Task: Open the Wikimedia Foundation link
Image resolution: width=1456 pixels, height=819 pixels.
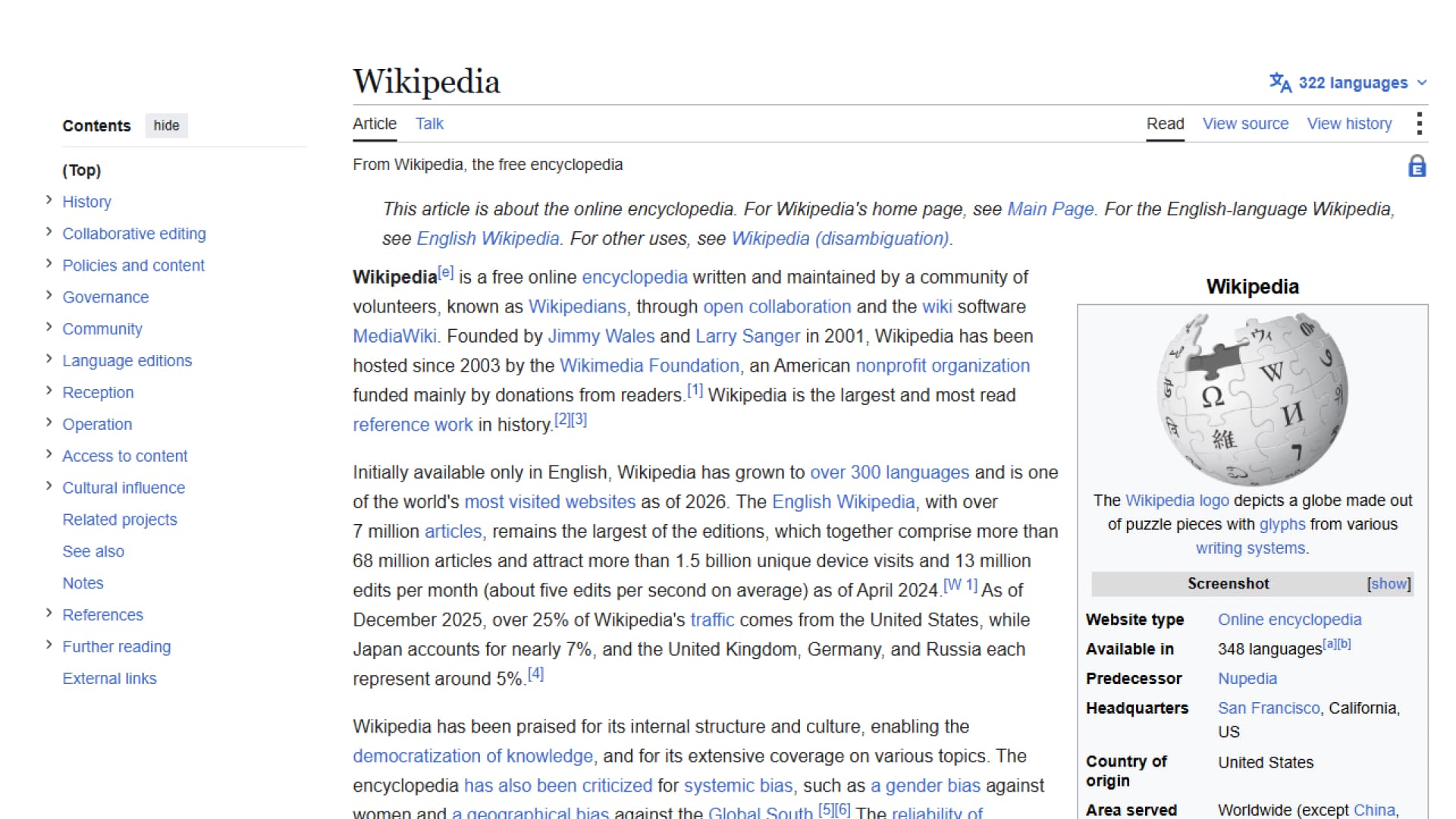Action: [649, 366]
